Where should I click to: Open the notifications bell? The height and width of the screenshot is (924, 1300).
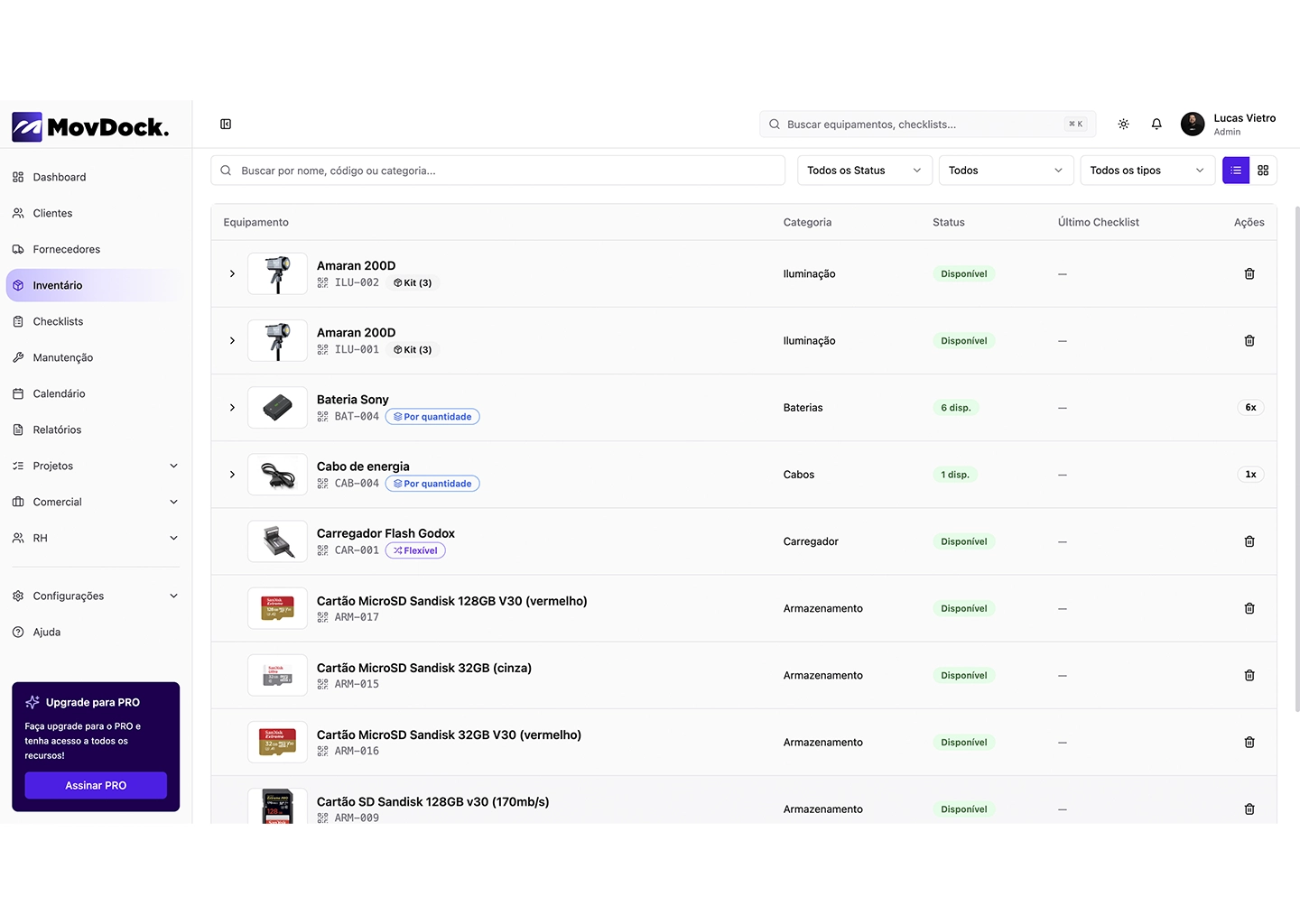point(1156,125)
